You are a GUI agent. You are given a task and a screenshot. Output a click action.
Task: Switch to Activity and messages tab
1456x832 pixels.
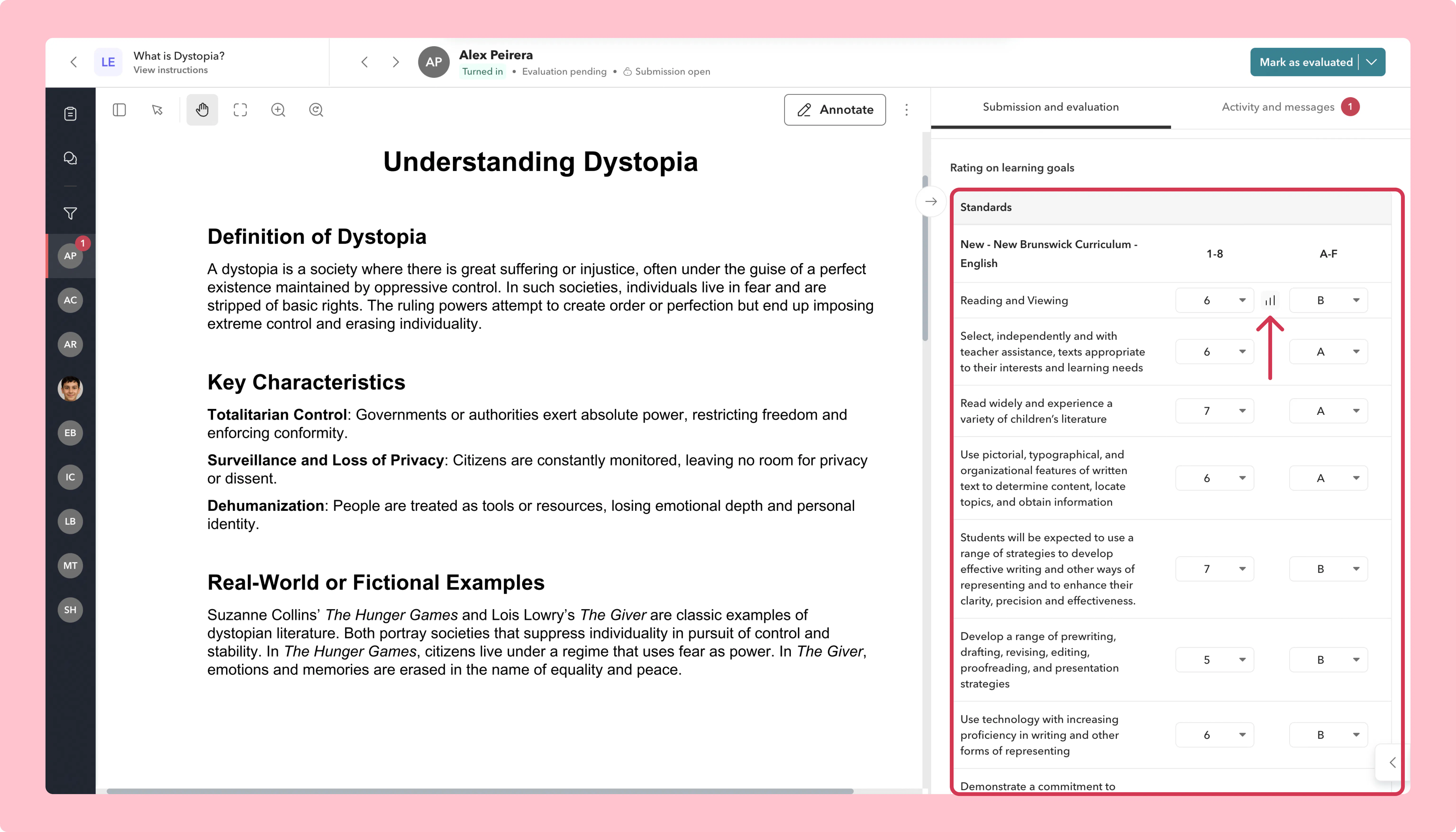click(1290, 107)
